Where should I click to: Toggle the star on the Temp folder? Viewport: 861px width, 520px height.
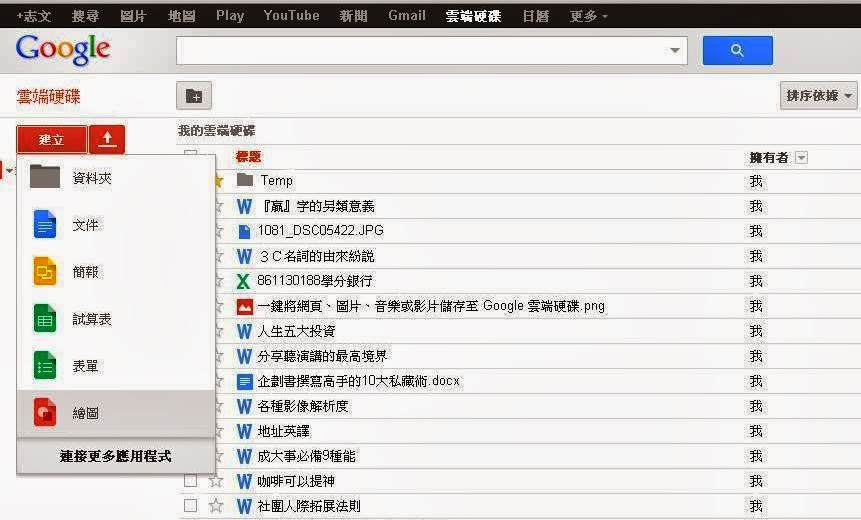[x=219, y=181]
